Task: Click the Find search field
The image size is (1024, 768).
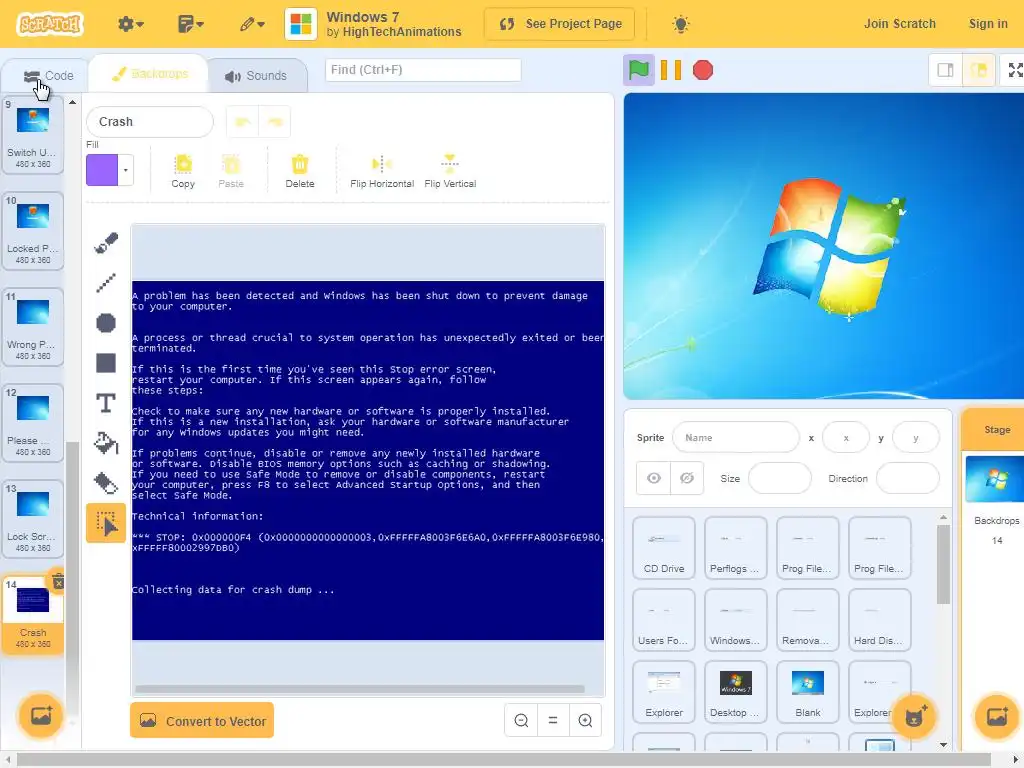Action: pyautogui.click(x=423, y=70)
